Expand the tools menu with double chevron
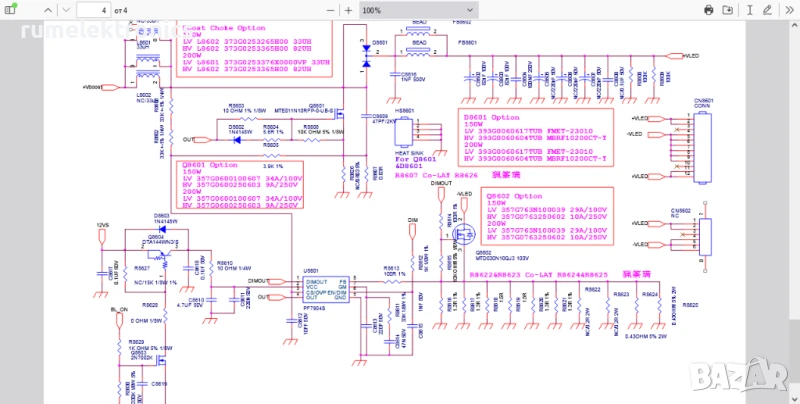This screenshot has width=800, height=404. click(x=788, y=9)
